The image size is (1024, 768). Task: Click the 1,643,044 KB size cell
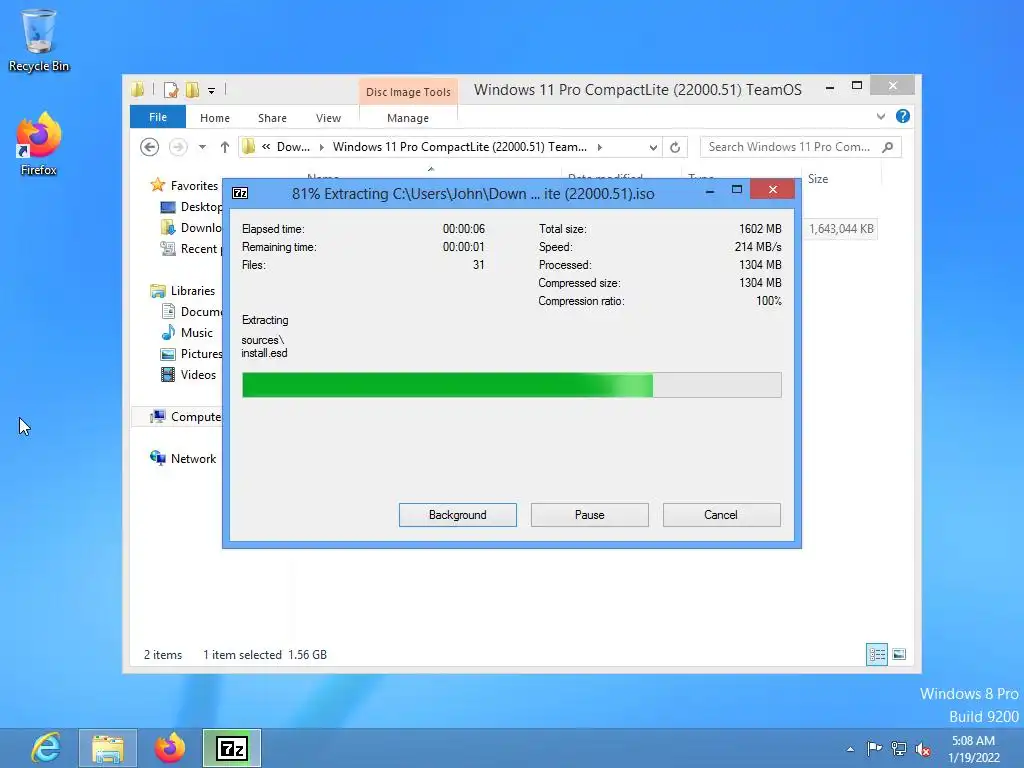coord(841,229)
